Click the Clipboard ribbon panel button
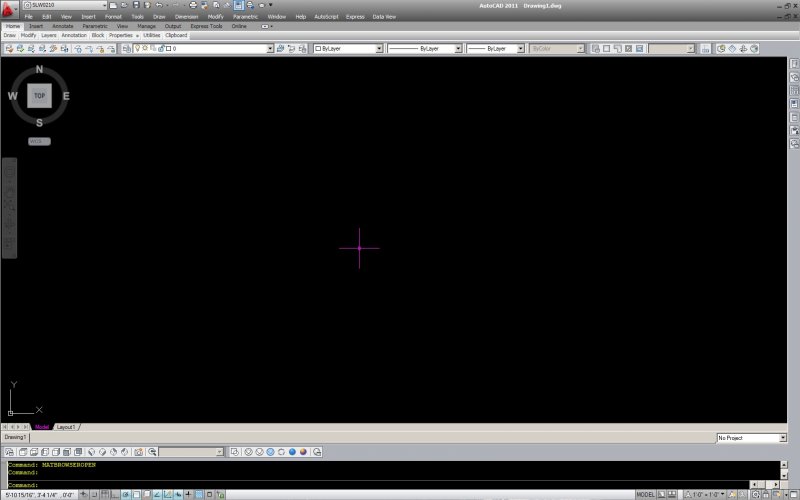The image size is (800, 500). [x=176, y=36]
